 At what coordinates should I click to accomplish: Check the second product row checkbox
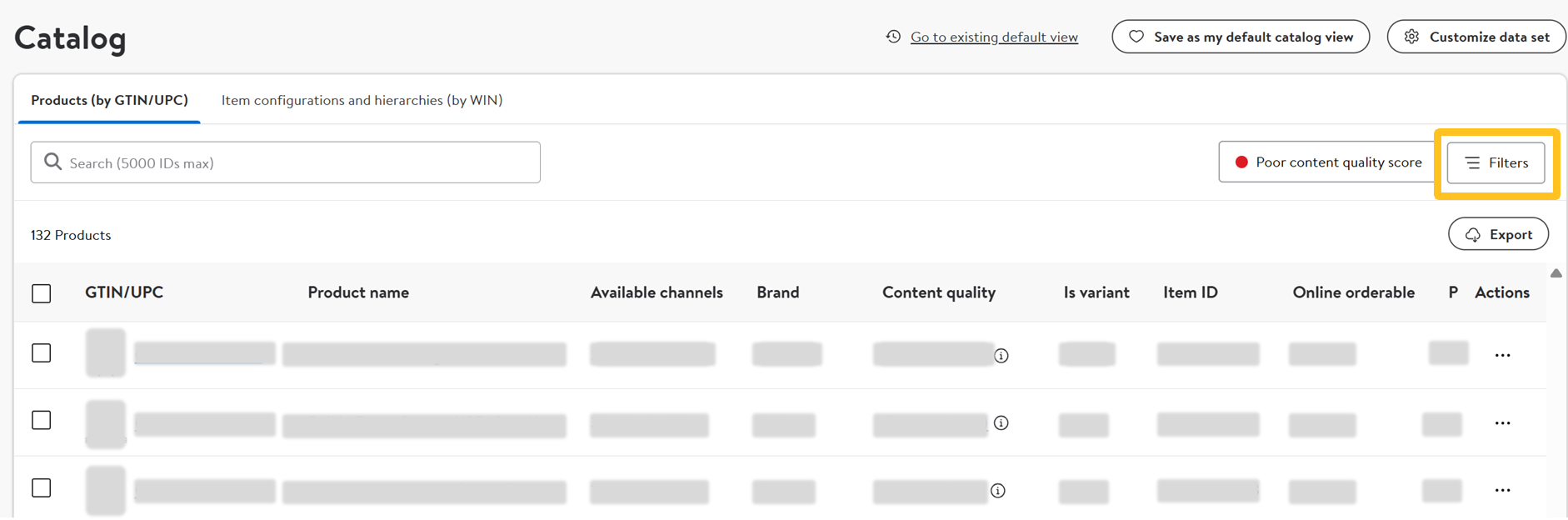pyautogui.click(x=42, y=420)
